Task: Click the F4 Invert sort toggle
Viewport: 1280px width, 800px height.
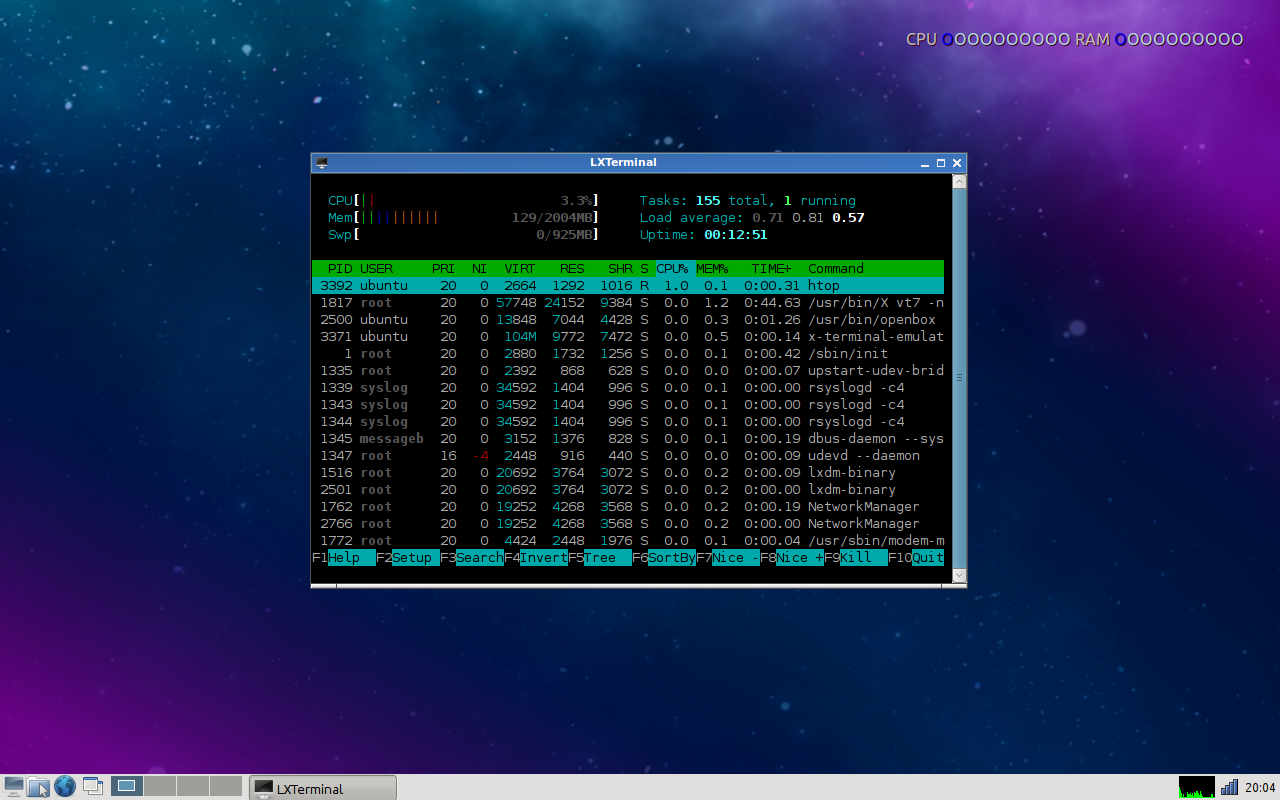Action: (543, 558)
